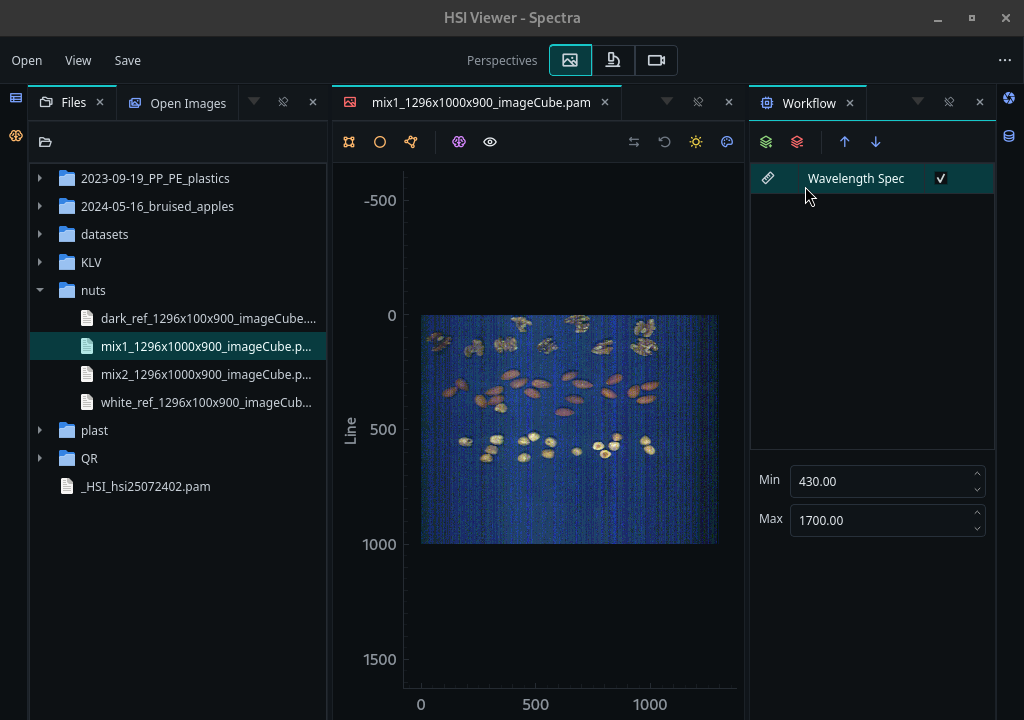The image size is (1024, 720).
Task: Open the Open menu
Action: [27, 60]
